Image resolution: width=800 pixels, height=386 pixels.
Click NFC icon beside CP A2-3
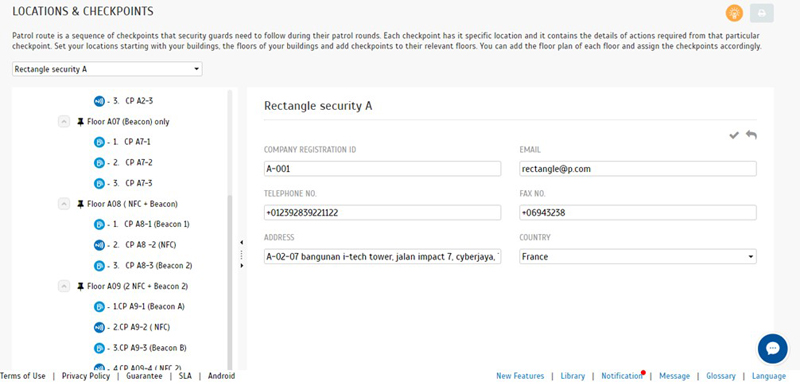[x=99, y=101]
